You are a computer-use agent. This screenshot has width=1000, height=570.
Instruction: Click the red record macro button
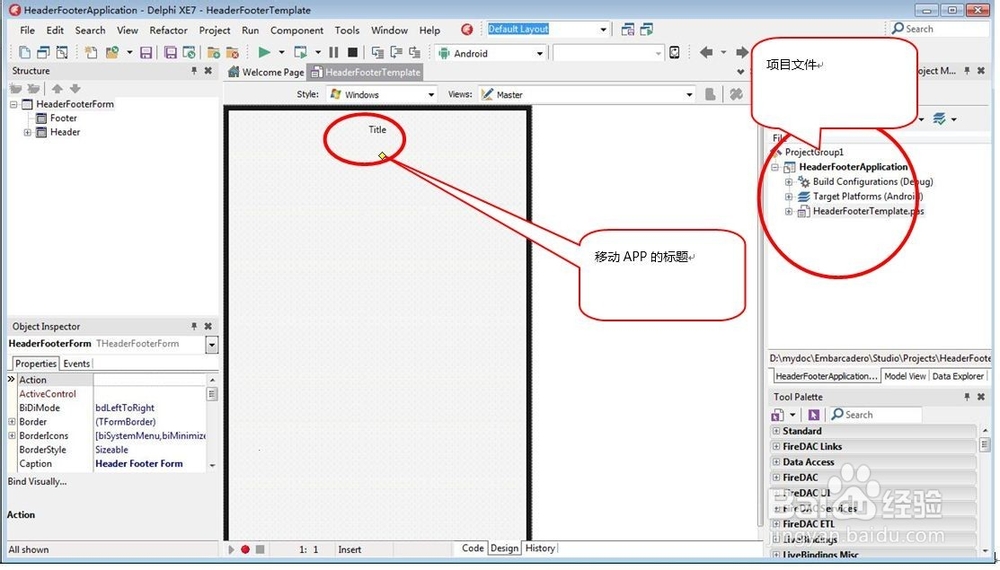(246, 549)
